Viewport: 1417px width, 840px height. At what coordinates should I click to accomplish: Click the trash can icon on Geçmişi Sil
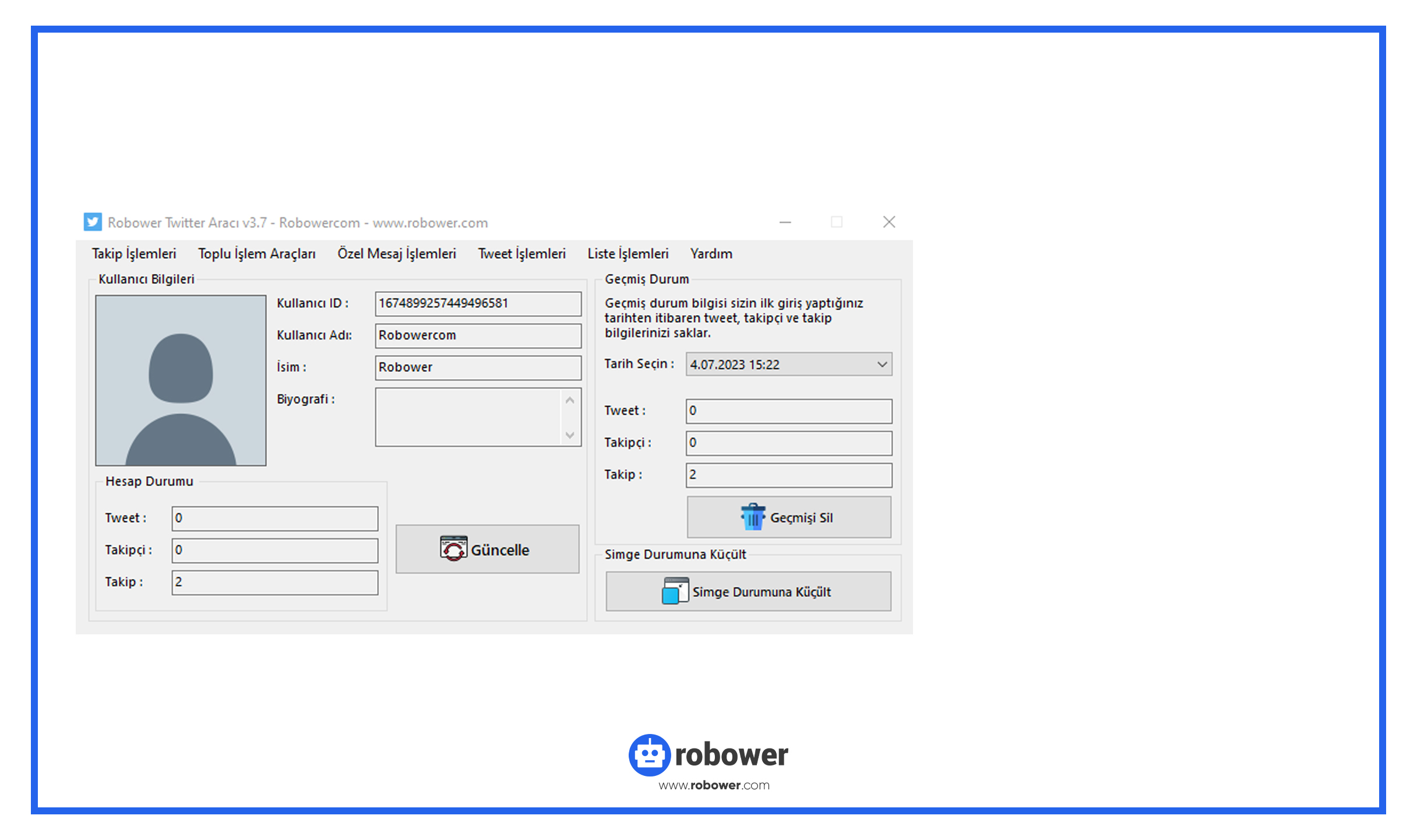click(753, 517)
